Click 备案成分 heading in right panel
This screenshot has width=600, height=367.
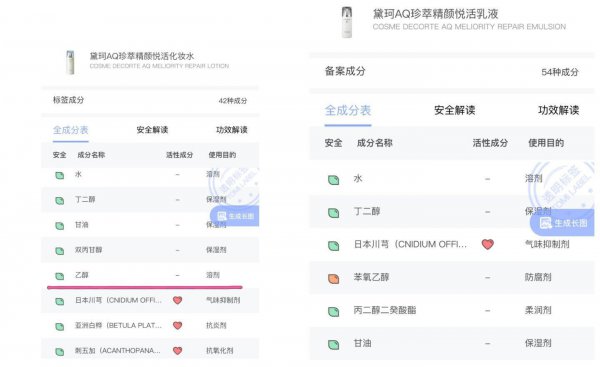point(345,71)
